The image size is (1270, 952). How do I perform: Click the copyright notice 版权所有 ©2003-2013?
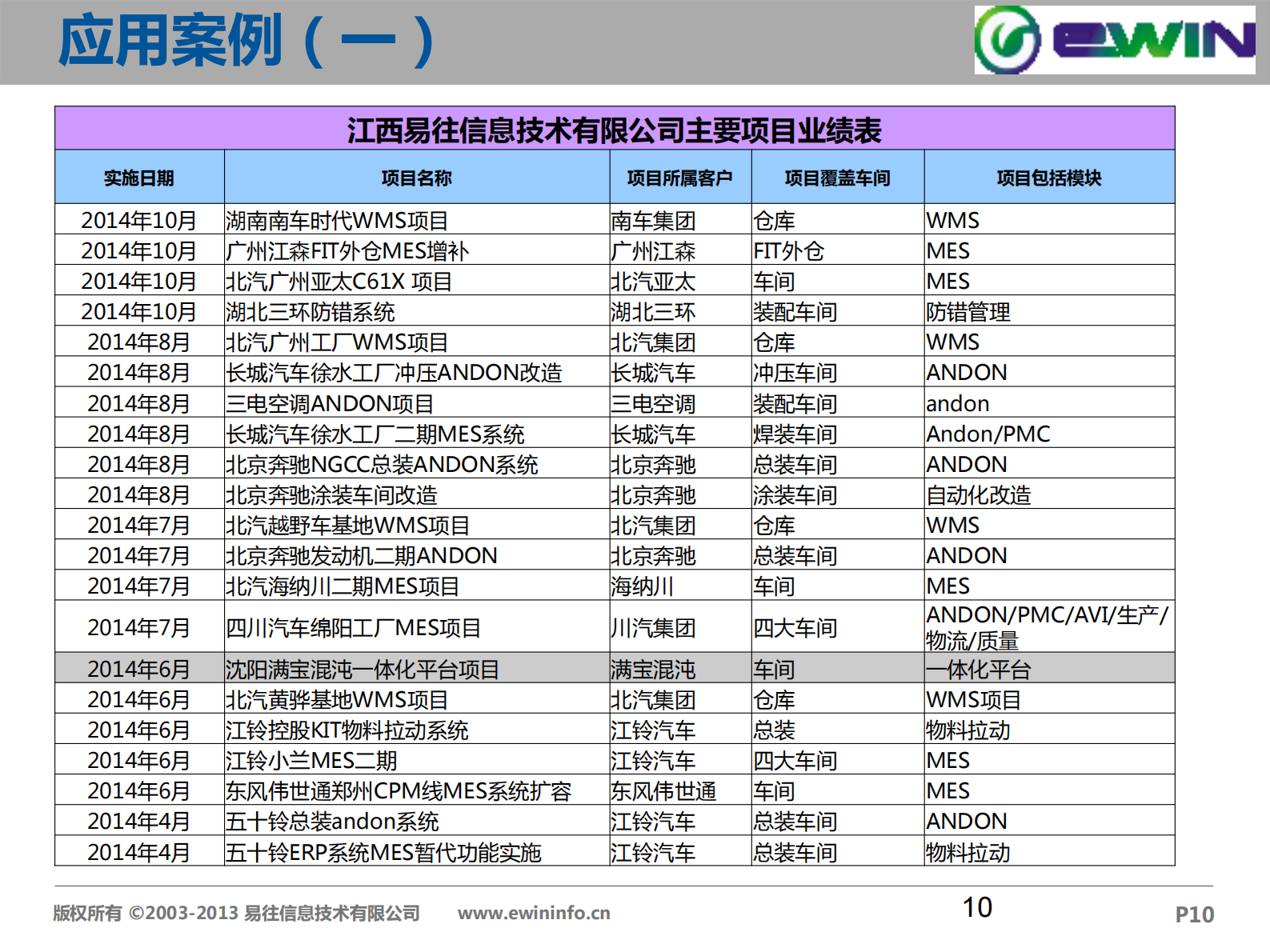coord(146,913)
